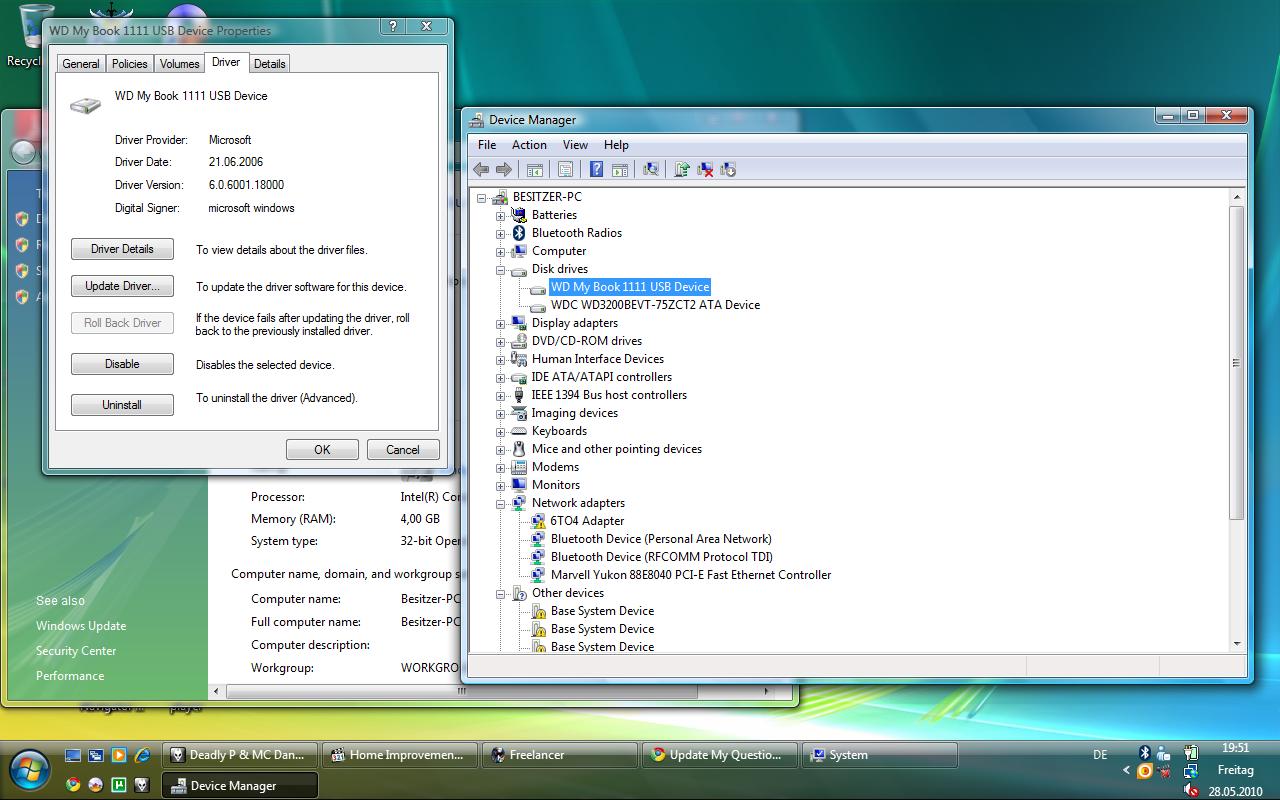1280x800 pixels.
Task: Expand the Keyboards node
Action: coord(500,431)
